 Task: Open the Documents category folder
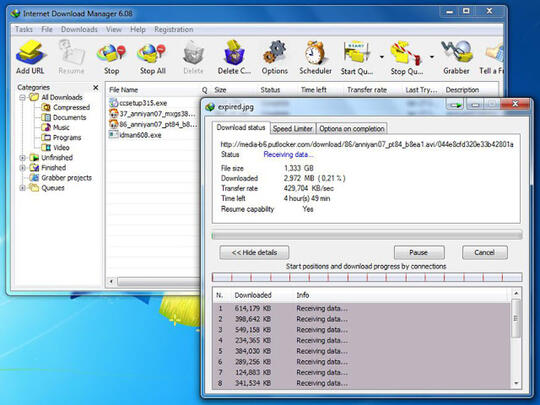64,117
